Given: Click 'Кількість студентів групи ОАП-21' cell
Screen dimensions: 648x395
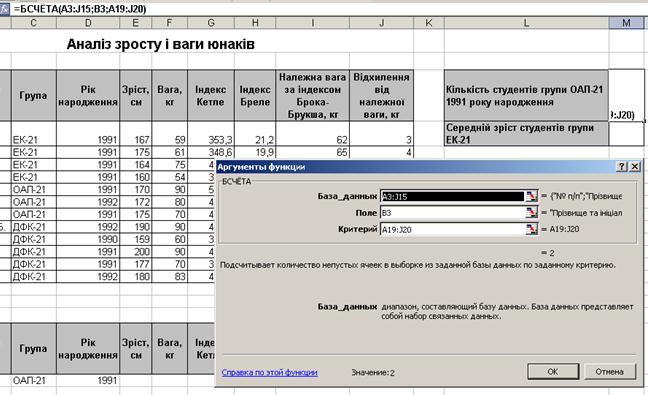Looking at the screenshot, I should 526,95.
